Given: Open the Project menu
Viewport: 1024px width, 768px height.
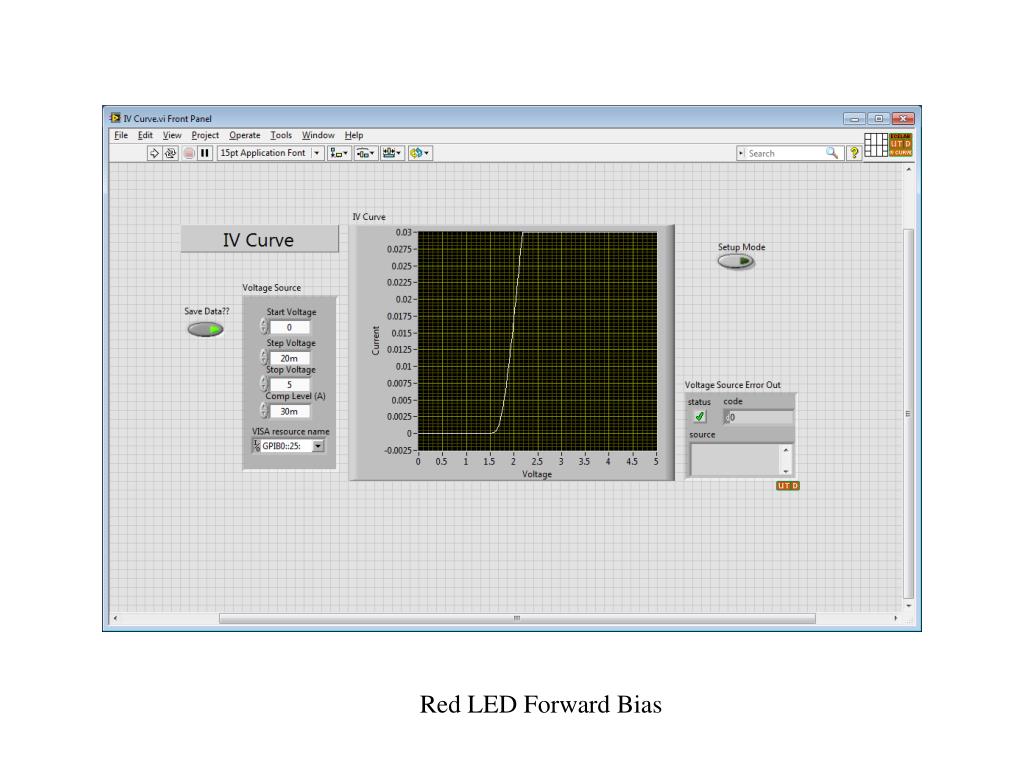Looking at the screenshot, I should 205,135.
